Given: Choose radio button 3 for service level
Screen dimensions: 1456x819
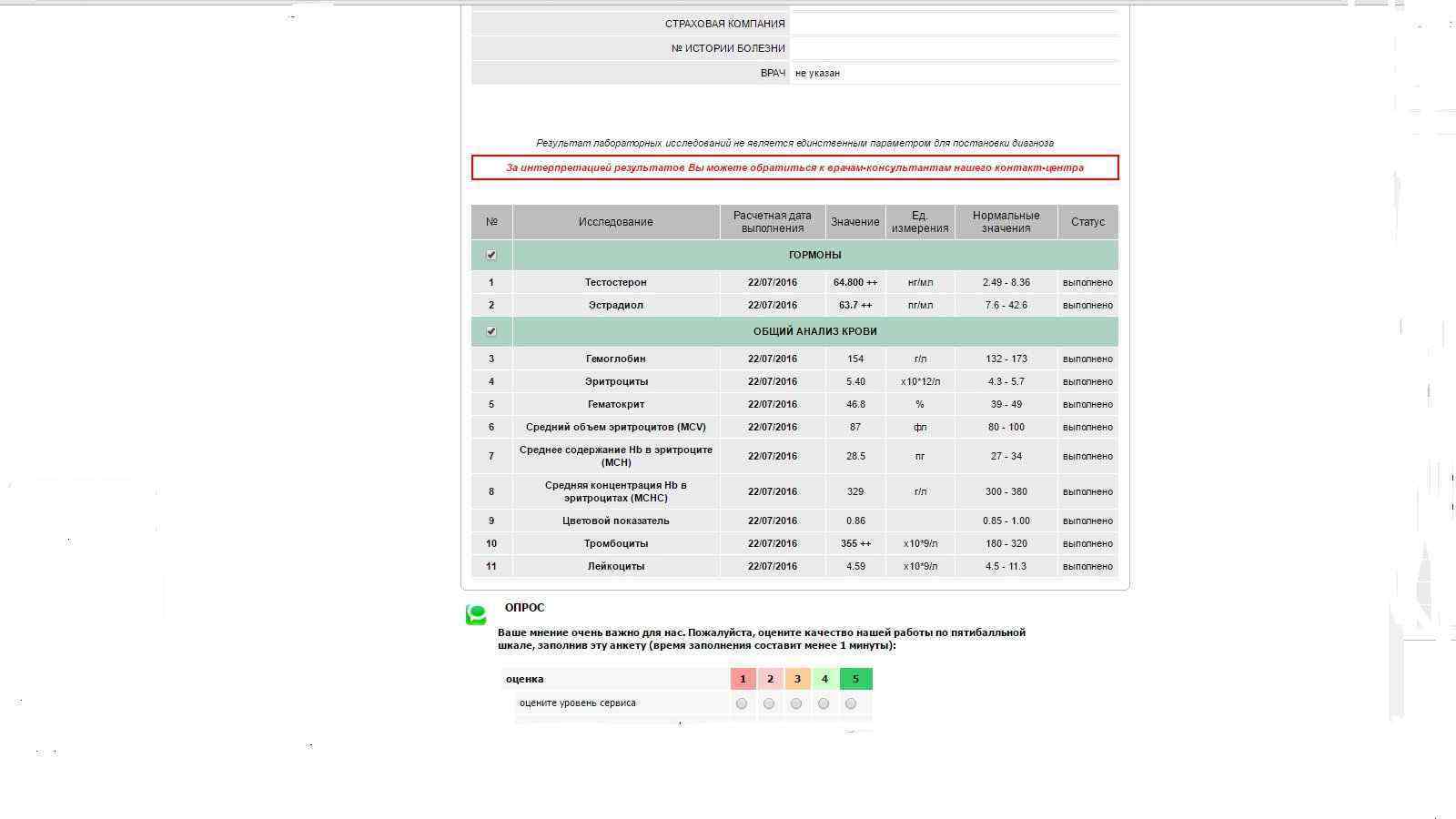Looking at the screenshot, I should pos(796,703).
